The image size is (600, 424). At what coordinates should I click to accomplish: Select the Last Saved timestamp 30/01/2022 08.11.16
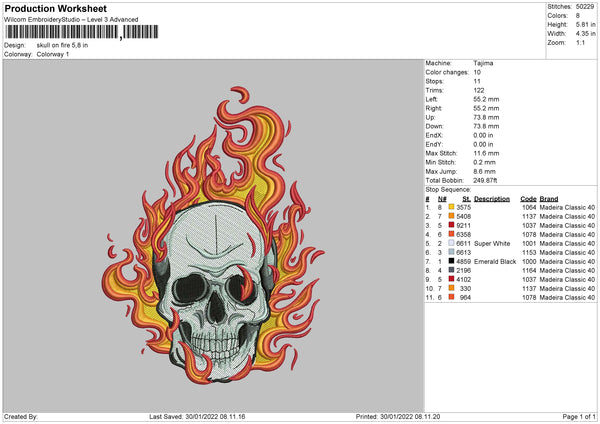point(215,416)
